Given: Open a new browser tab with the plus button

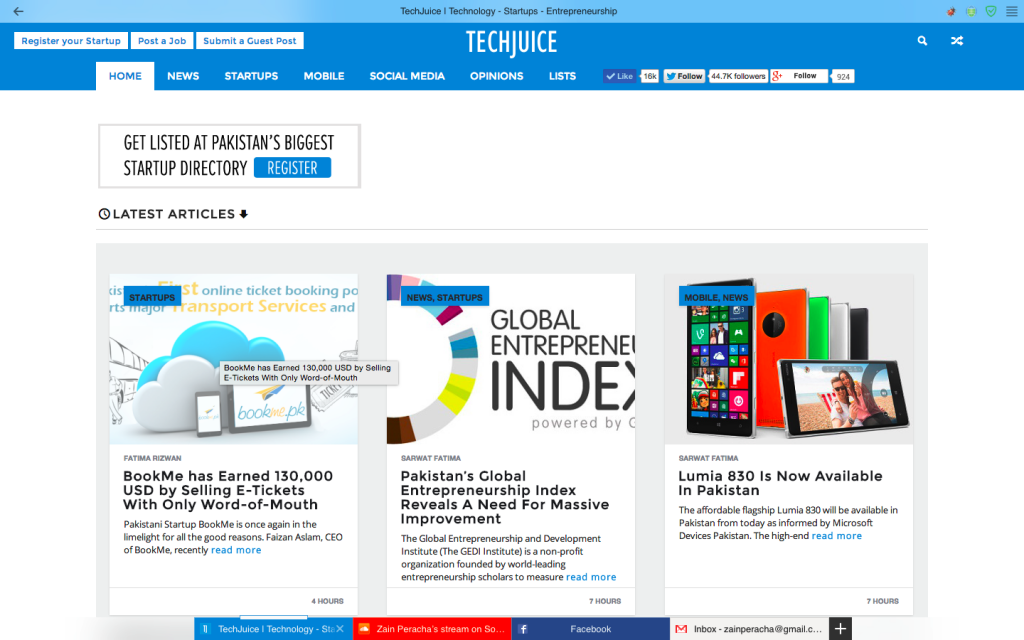Looking at the screenshot, I should 839,629.
